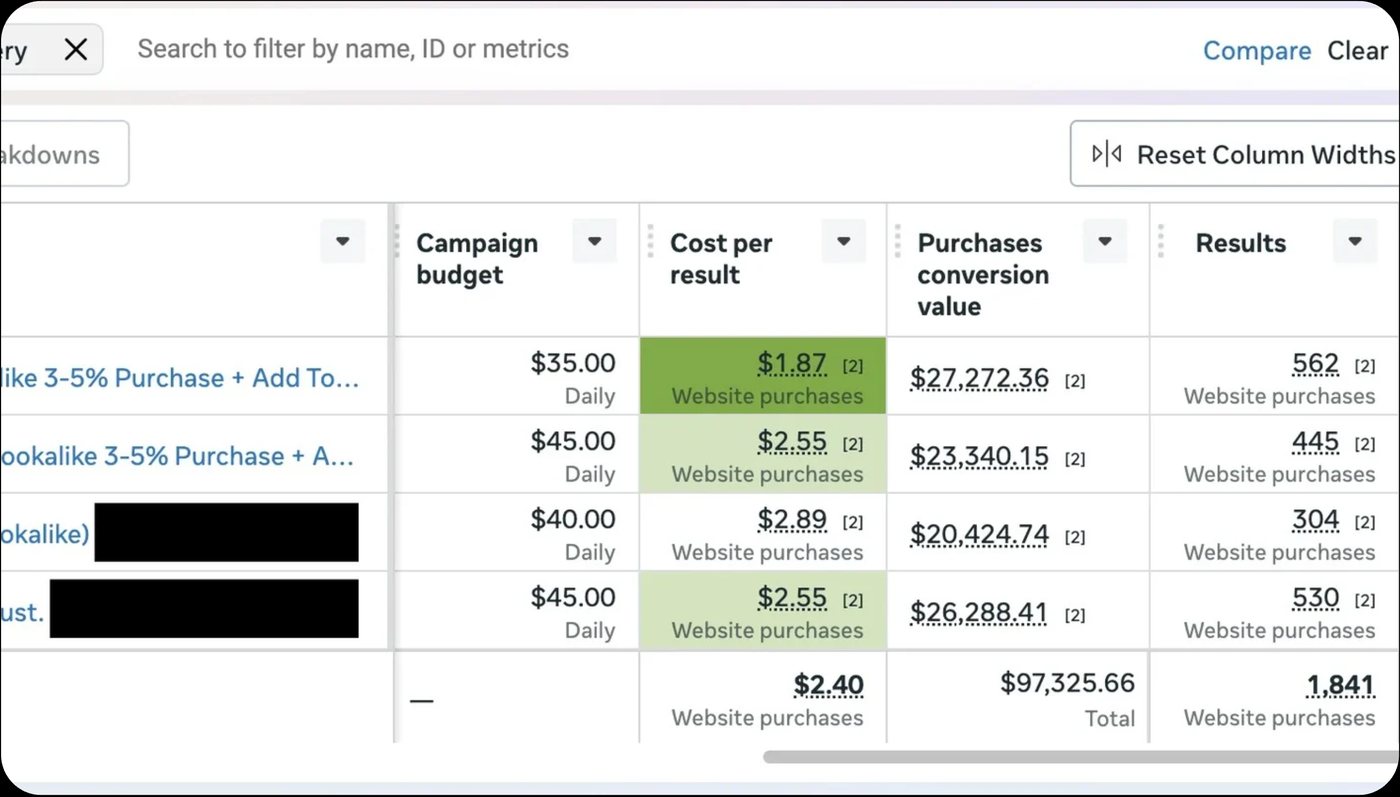The width and height of the screenshot is (1400, 797).
Task: Grab Results column drag handle
Action: (x=1161, y=241)
